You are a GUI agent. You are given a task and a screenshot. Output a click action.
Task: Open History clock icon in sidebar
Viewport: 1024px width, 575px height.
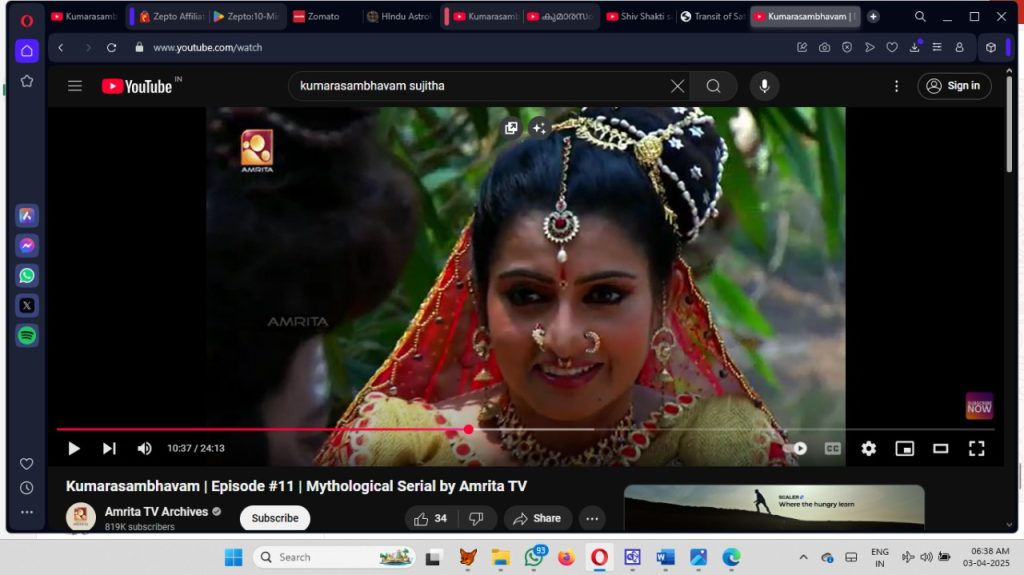(x=27, y=488)
